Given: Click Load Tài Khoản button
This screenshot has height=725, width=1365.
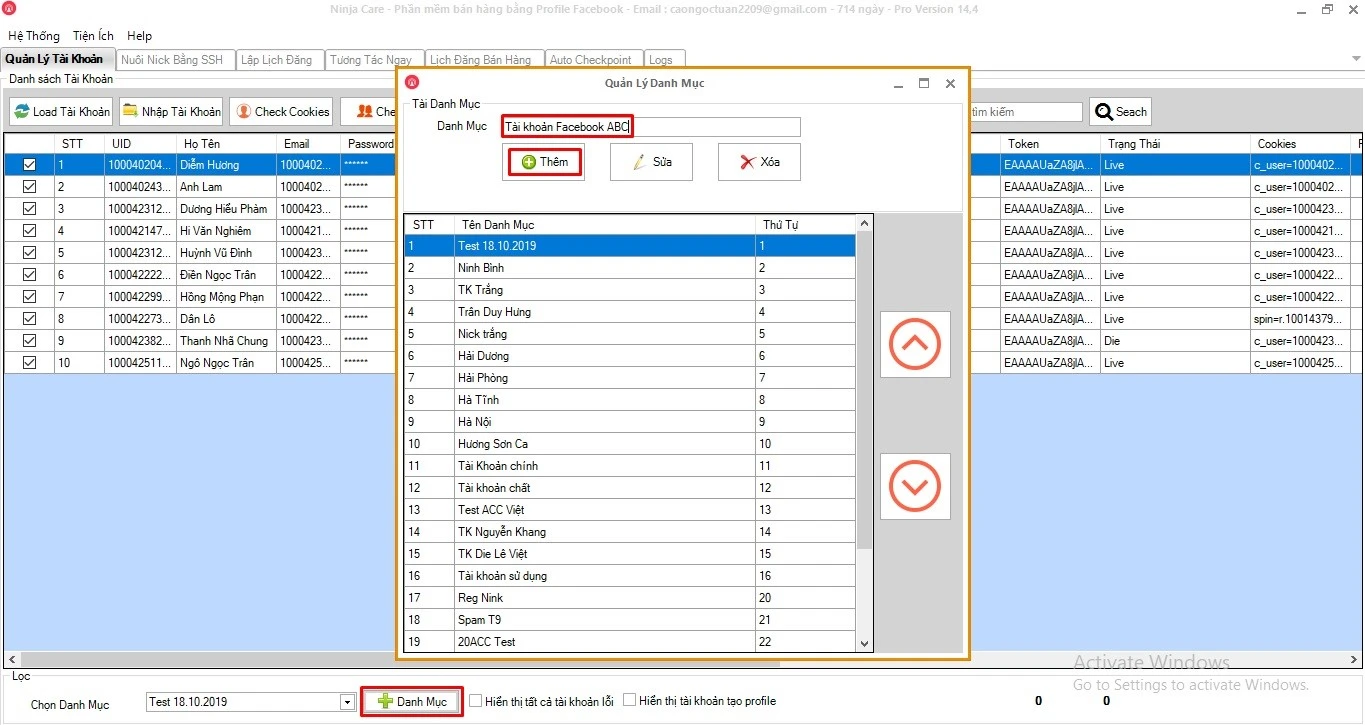Looking at the screenshot, I should click(61, 111).
